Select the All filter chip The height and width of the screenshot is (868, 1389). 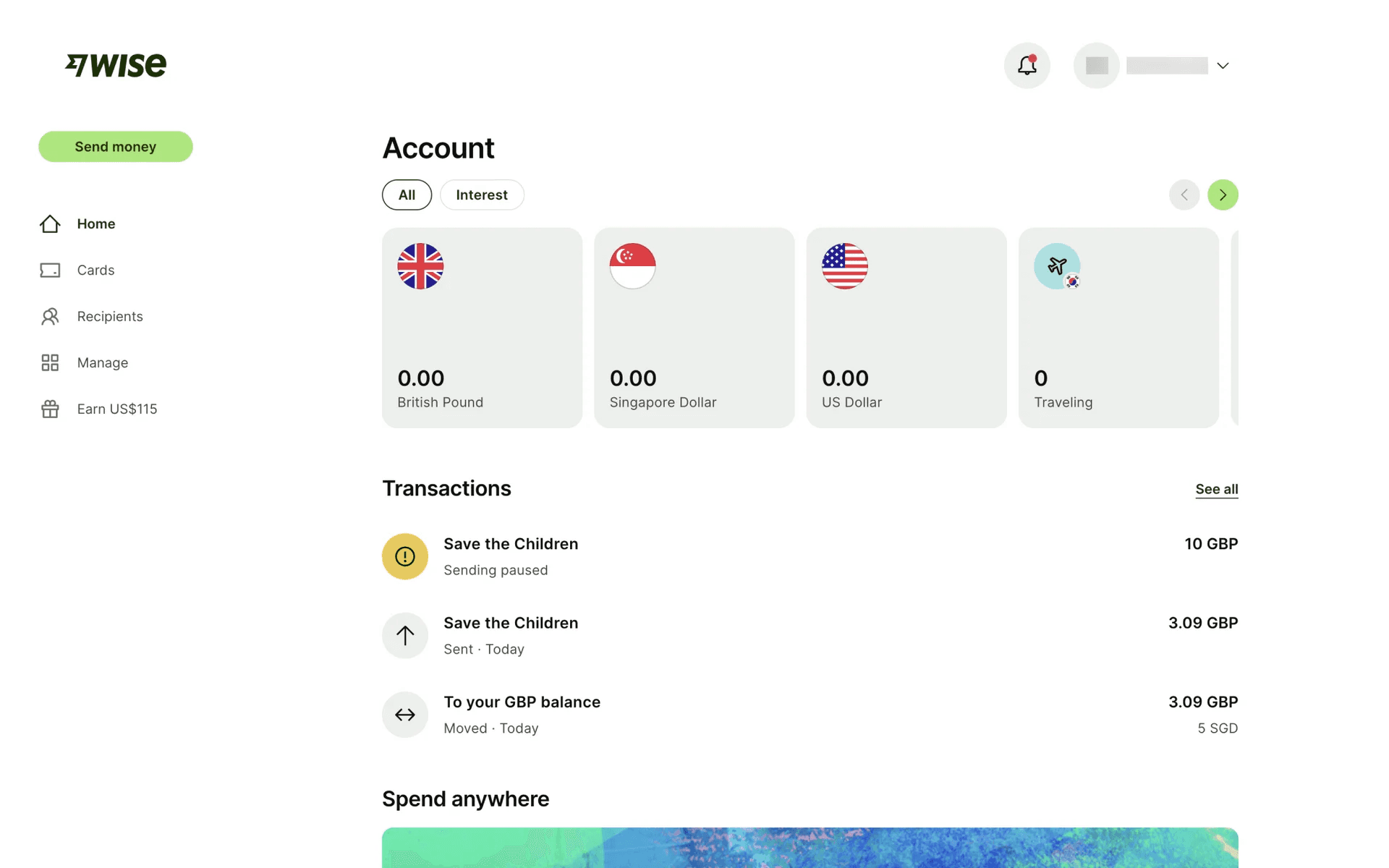(407, 195)
